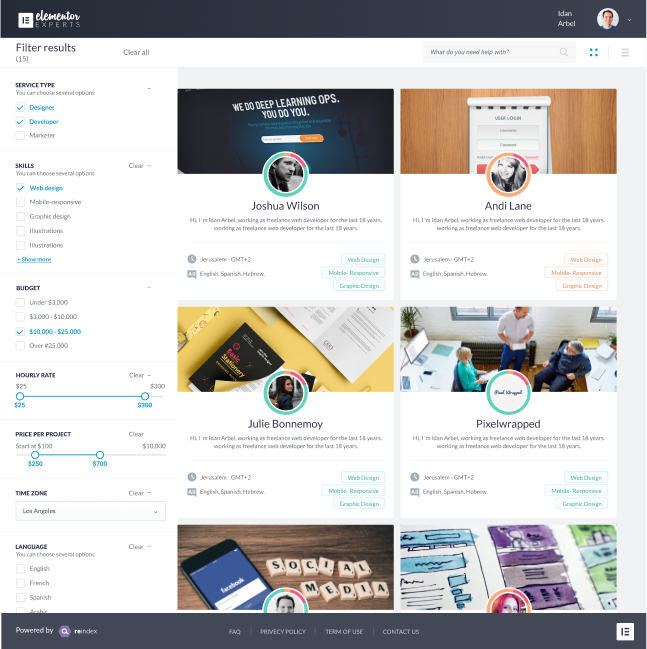Check the English language option

point(20,569)
